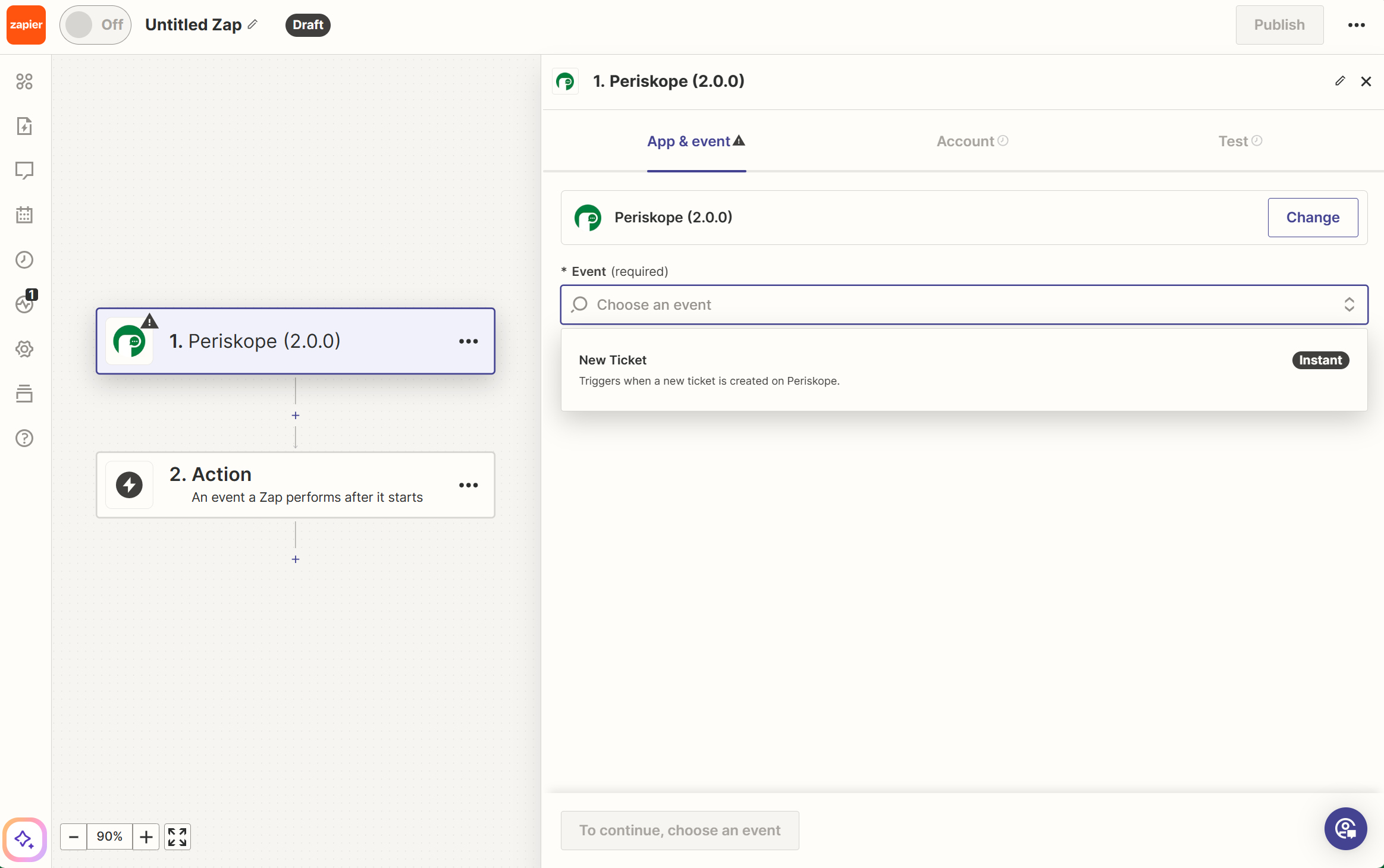Click the Instant badge on New Ticket

1320,360
